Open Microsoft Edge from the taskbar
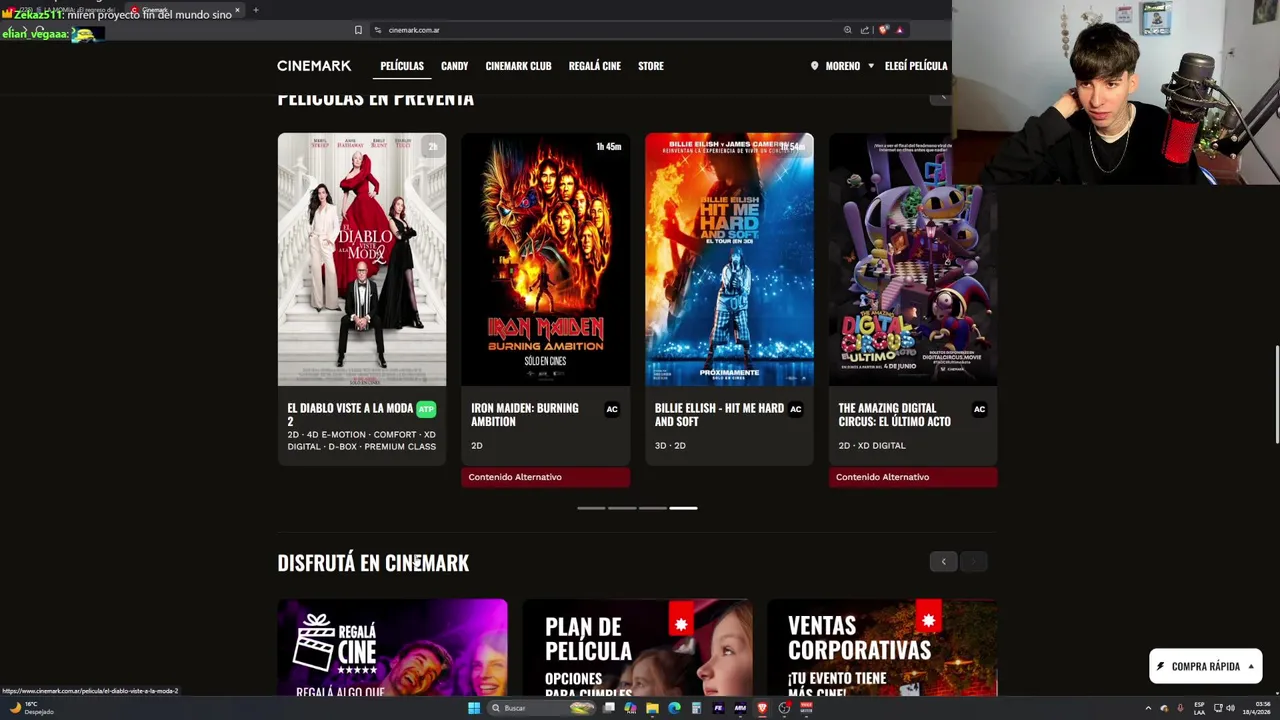Image resolution: width=1280 pixels, height=720 pixels. point(674,708)
